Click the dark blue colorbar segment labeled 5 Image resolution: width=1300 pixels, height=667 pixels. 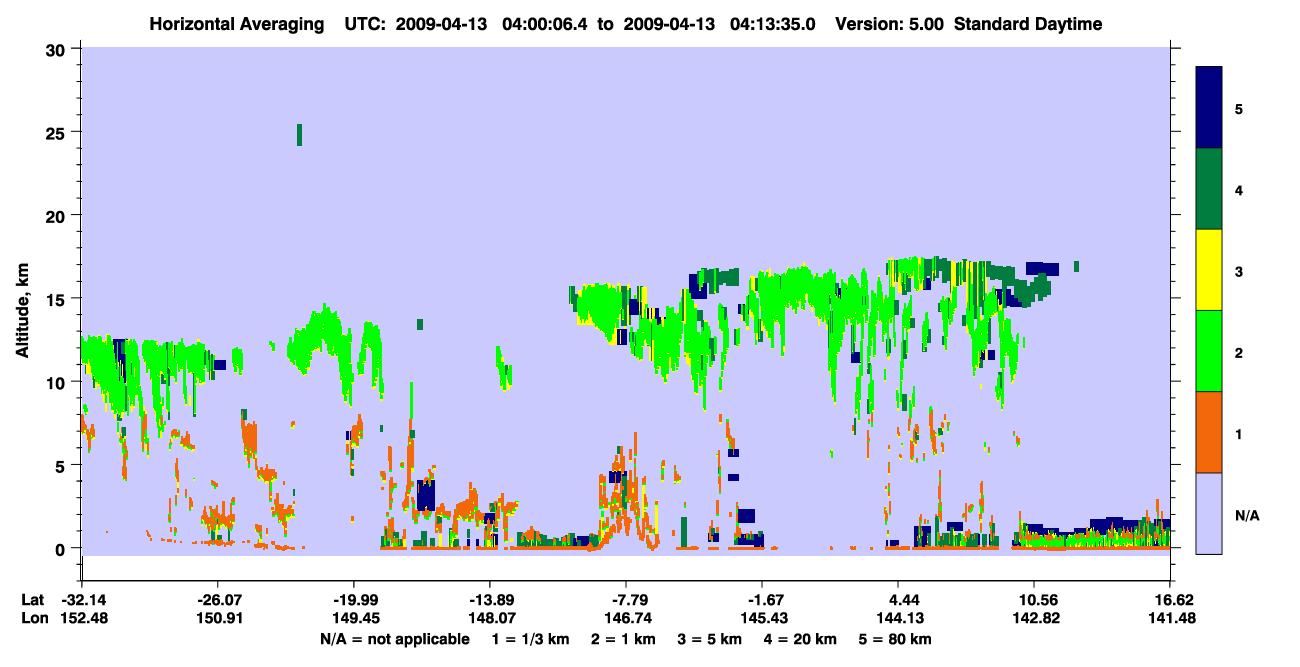click(1209, 108)
